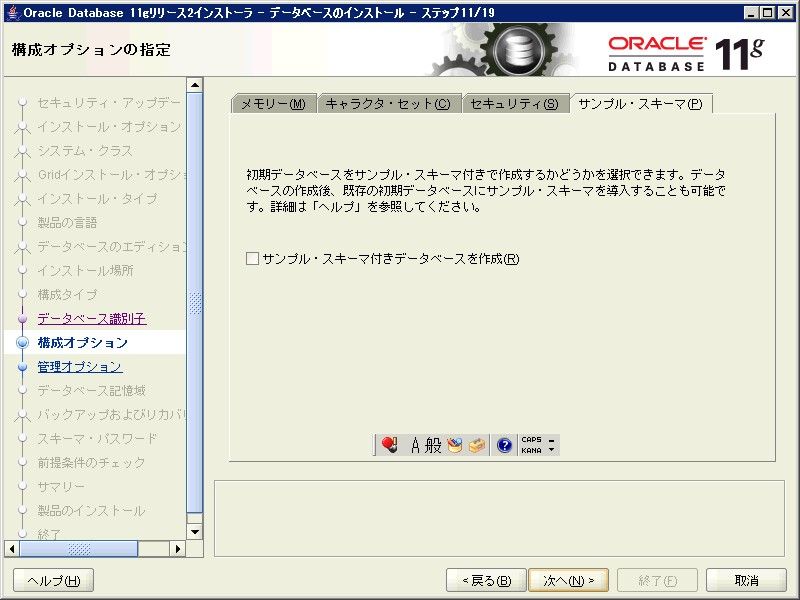Jump to データベース識別子 step link
The width and height of the screenshot is (800, 600).
pos(92,319)
